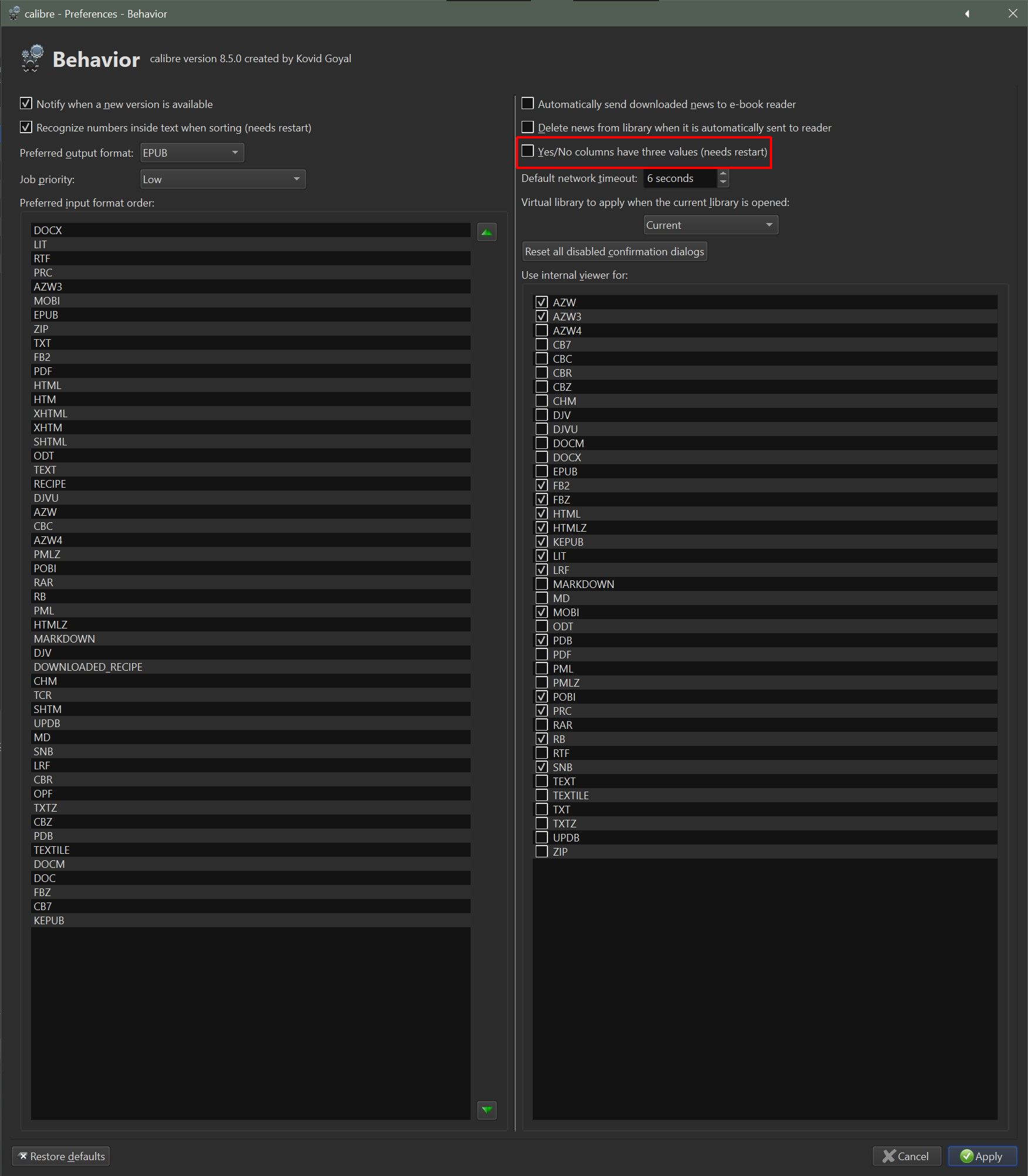Uncheck KEPUB in internal viewer list
The width and height of the screenshot is (1028, 1176).
(542, 542)
